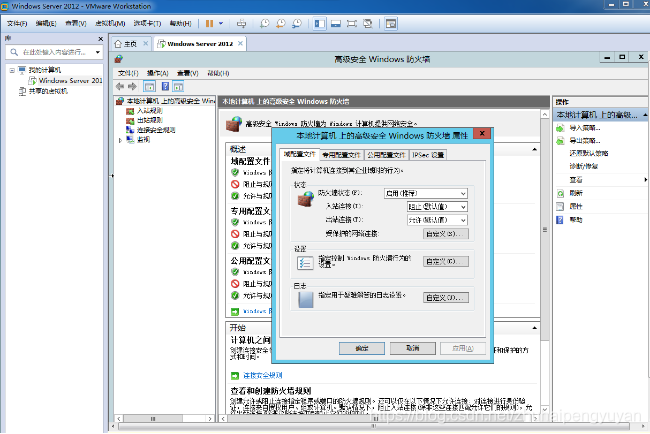Close the firewall properties dialog

pyautogui.click(x=482, y=133)
